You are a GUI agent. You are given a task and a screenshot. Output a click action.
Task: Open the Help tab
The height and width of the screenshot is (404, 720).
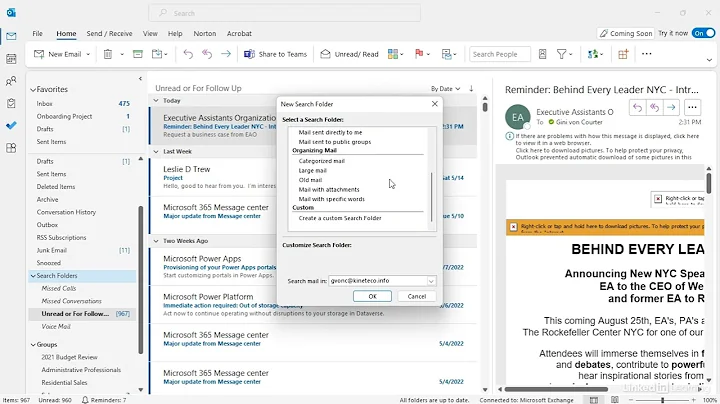point(175,34)
